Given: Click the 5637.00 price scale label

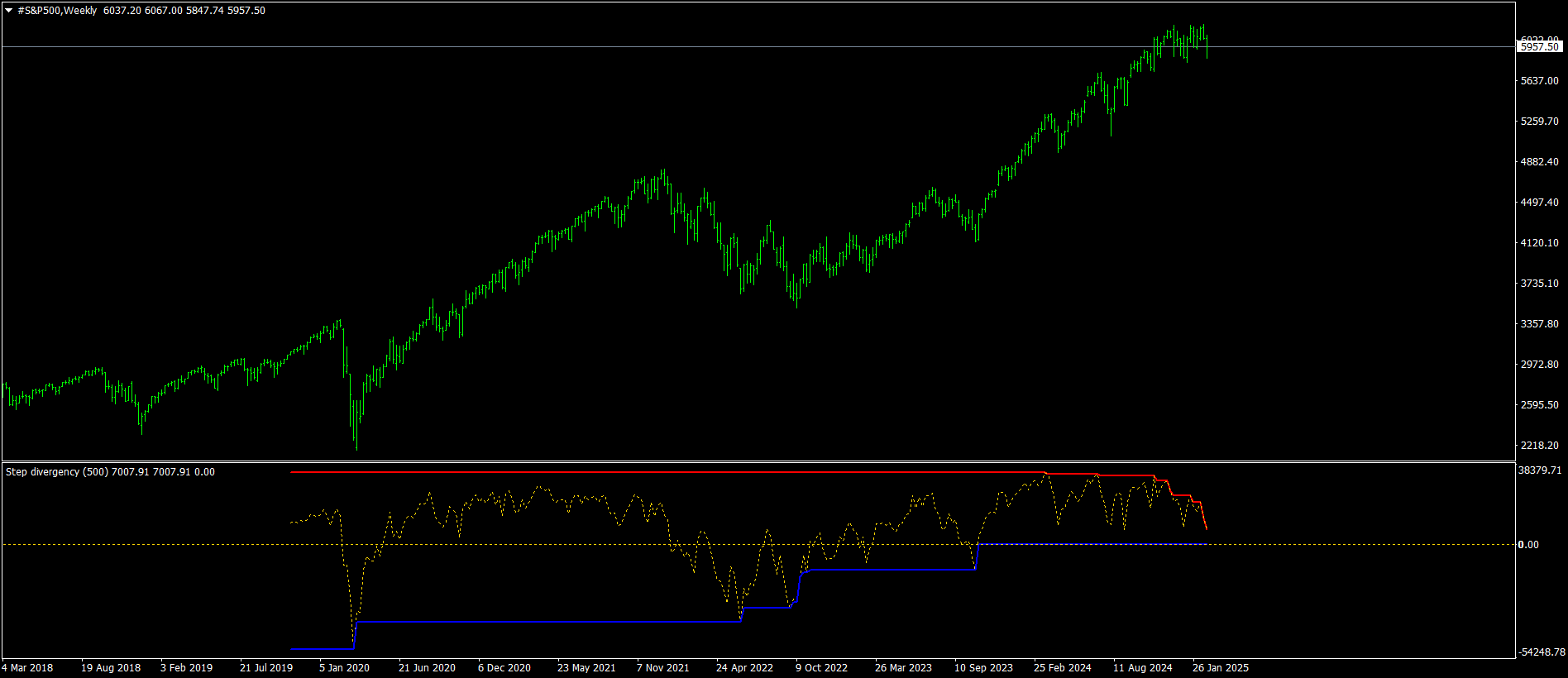Looking at the screenshot, I should [x=1540, y=81].
